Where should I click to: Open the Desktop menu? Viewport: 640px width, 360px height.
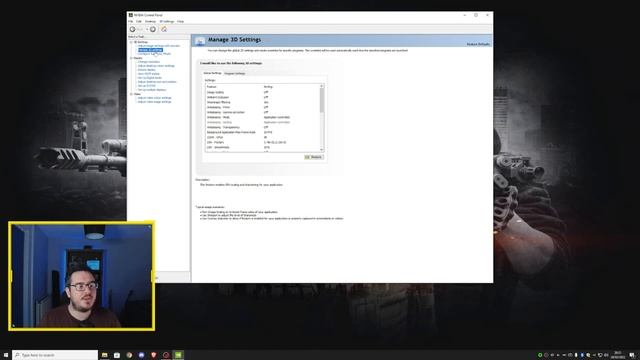(150, 21)
